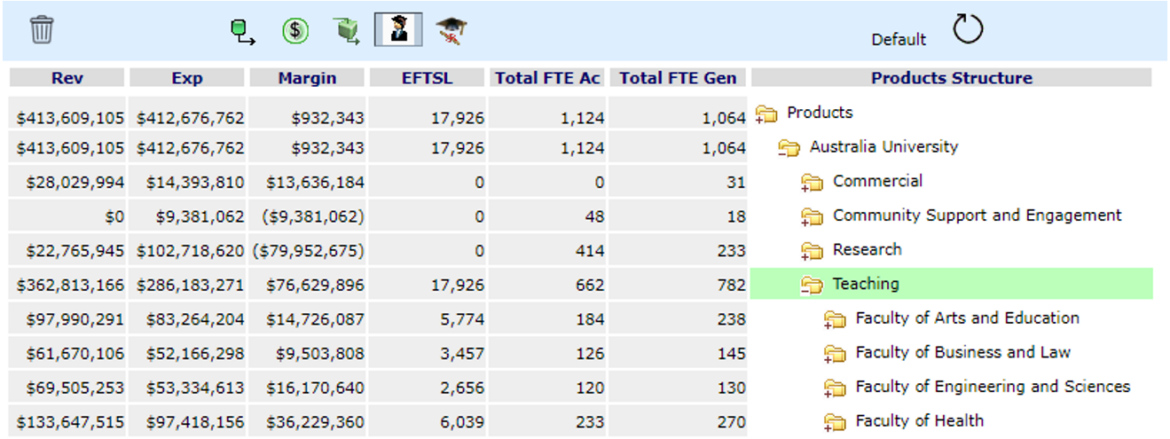Select Faculty of Arts and Education
Screen dimensions: 1170x439
click(x=966, y=318)
